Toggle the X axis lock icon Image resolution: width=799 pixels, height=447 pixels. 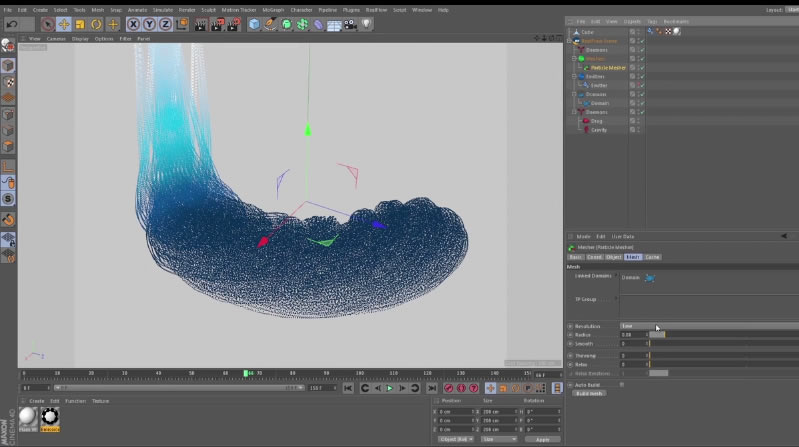coord(133,24)
